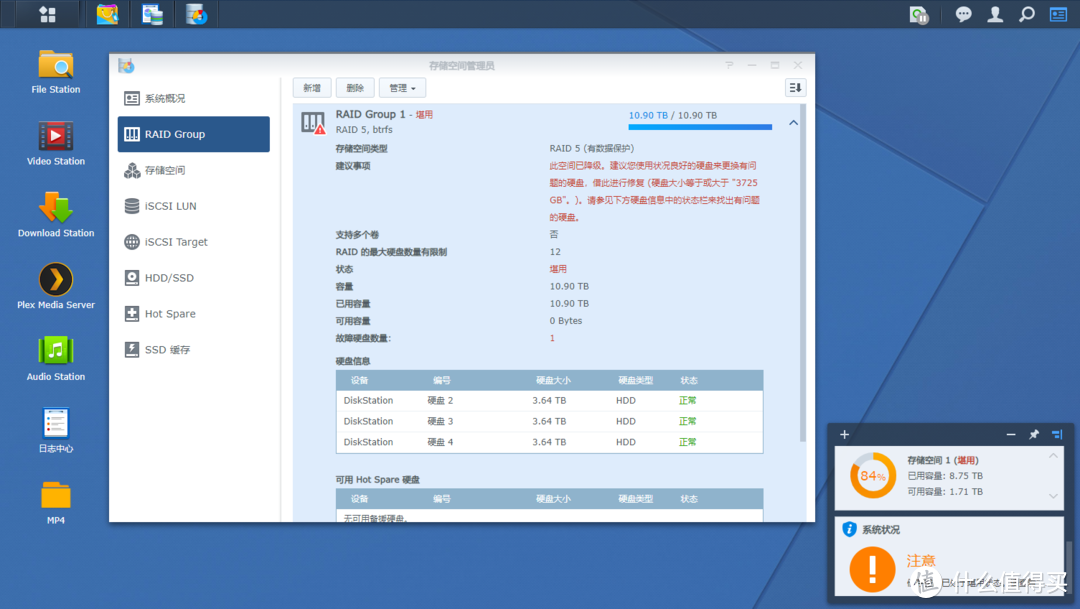The image size is (1080, 609).
Task: Select RAID Group in sidebar
Action: (194, 134)
